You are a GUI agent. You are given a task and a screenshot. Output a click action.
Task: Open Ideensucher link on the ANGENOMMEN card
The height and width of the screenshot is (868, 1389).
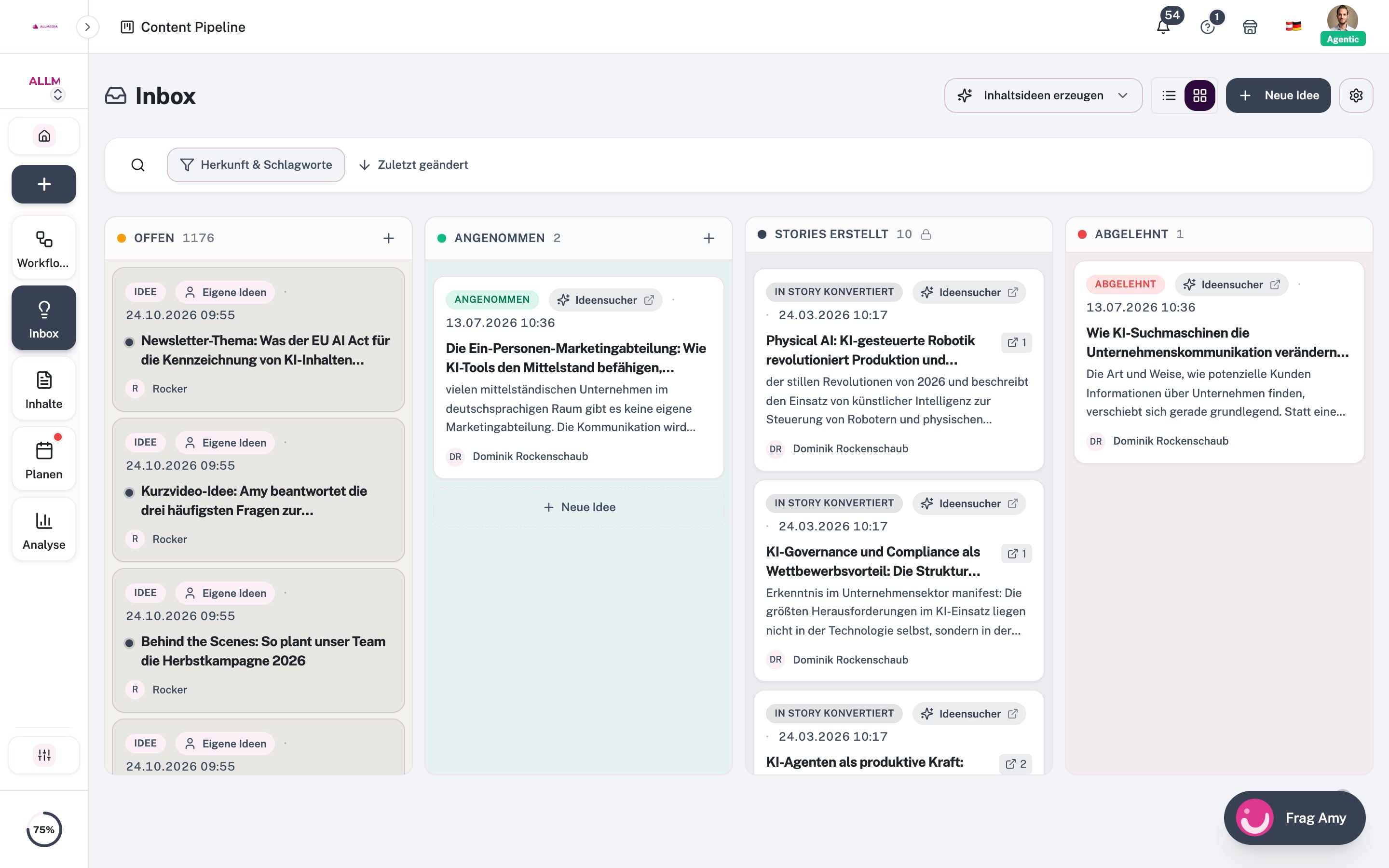coord(605,299)
